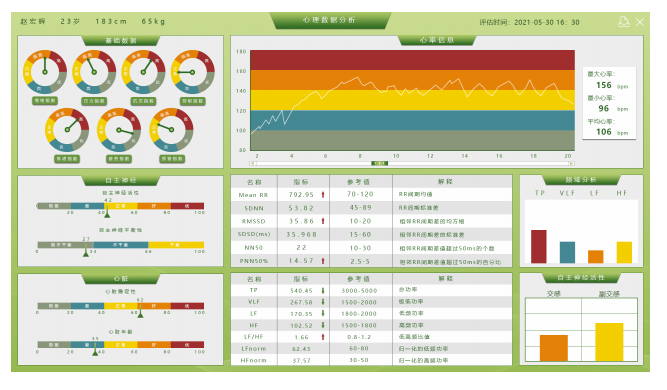Click the right arrow of heart-rate chart scrollbar
This screenshot has width=667, height=390.
[x=572, y=163]
